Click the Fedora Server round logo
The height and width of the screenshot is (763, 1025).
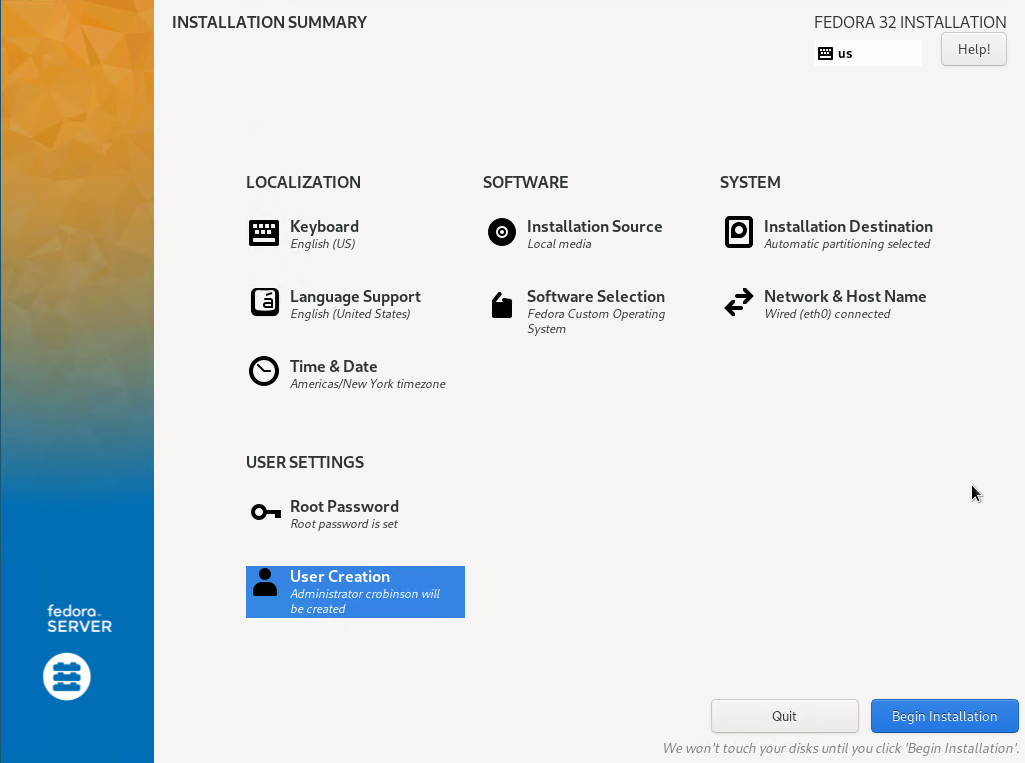pyautogui.click(x=67, y=677)
